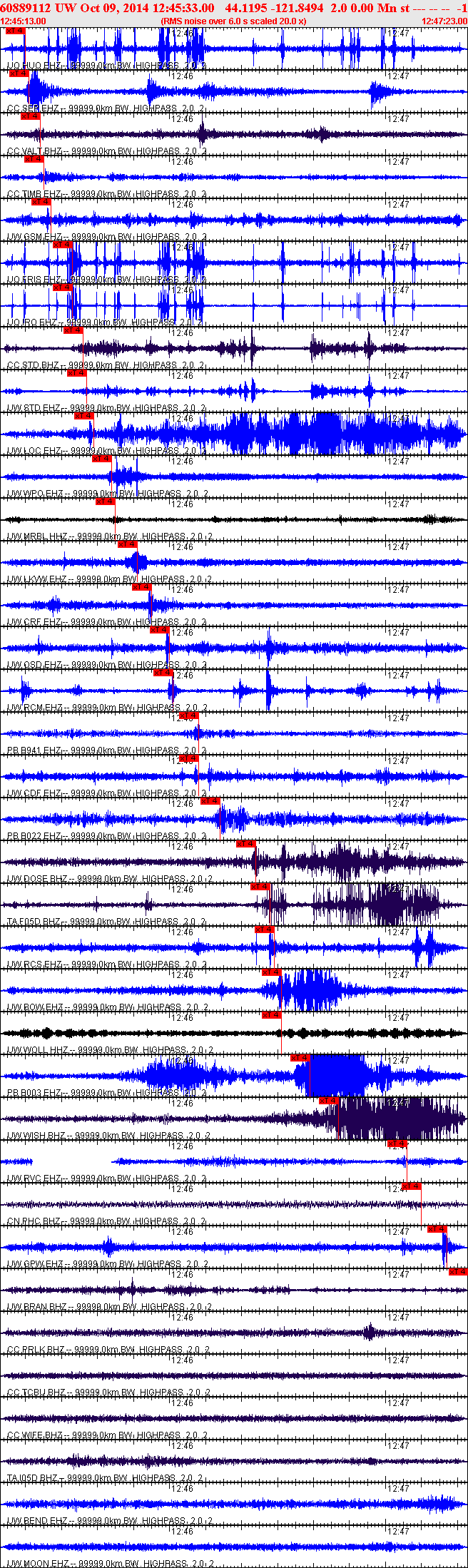Click the red pick flag on the UW.CRF.EHZ trace

(x=142, y=587)
